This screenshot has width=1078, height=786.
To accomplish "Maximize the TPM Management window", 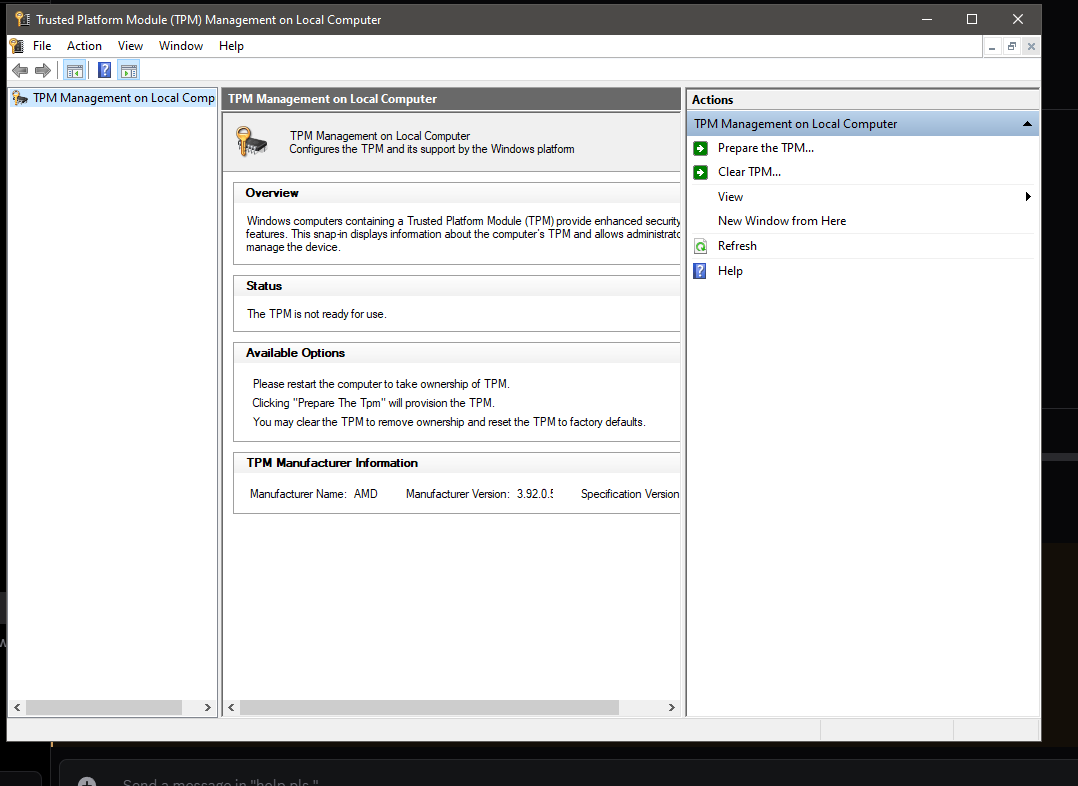I will 972,19.
